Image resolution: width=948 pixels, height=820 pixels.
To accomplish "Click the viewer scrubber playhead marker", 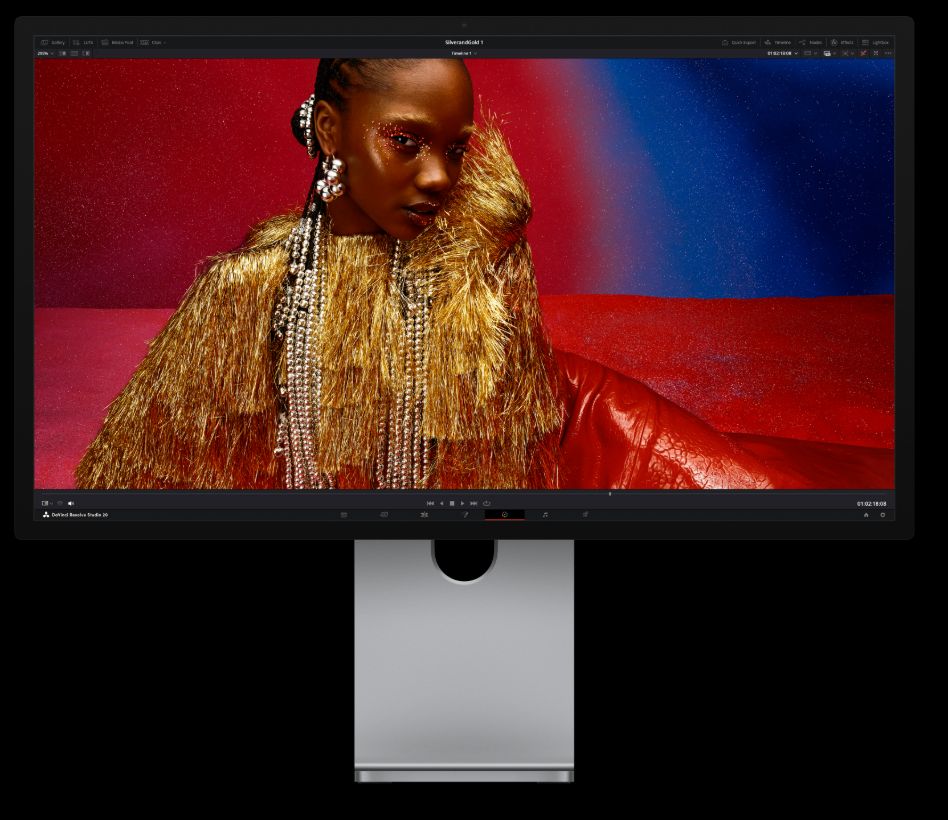I will pos(610,493).
